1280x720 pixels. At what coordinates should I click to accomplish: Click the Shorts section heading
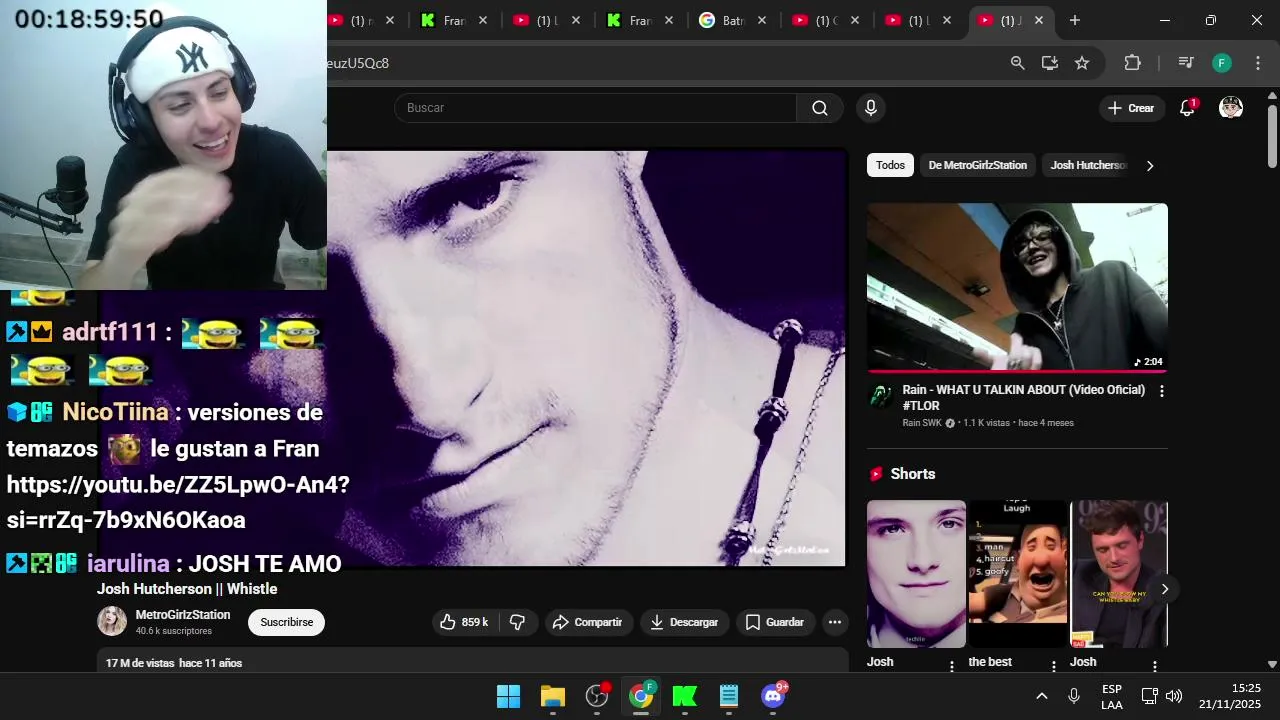(x=912, y=474)
